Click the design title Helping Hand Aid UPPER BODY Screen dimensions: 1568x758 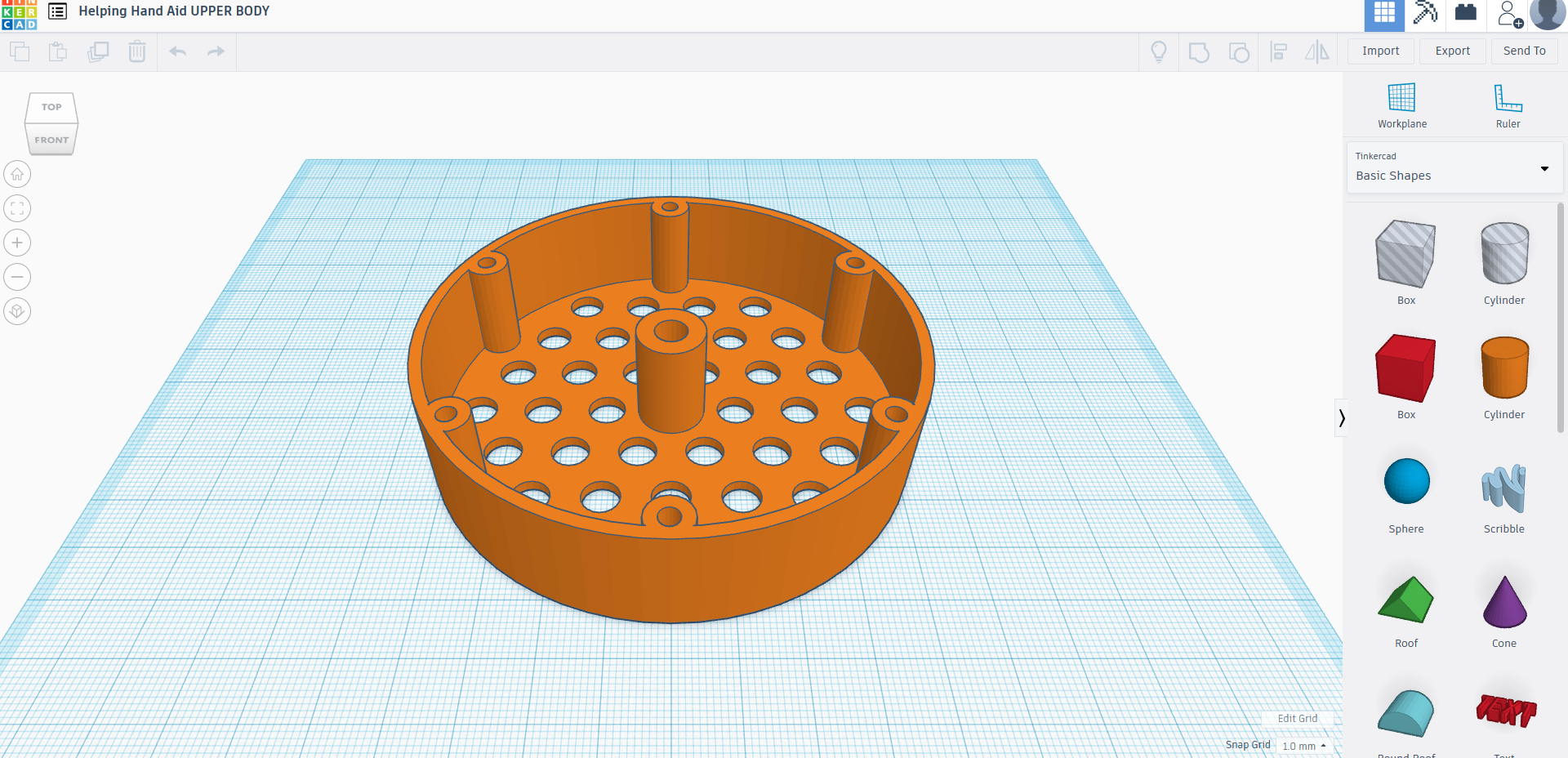tap(174, 11)
